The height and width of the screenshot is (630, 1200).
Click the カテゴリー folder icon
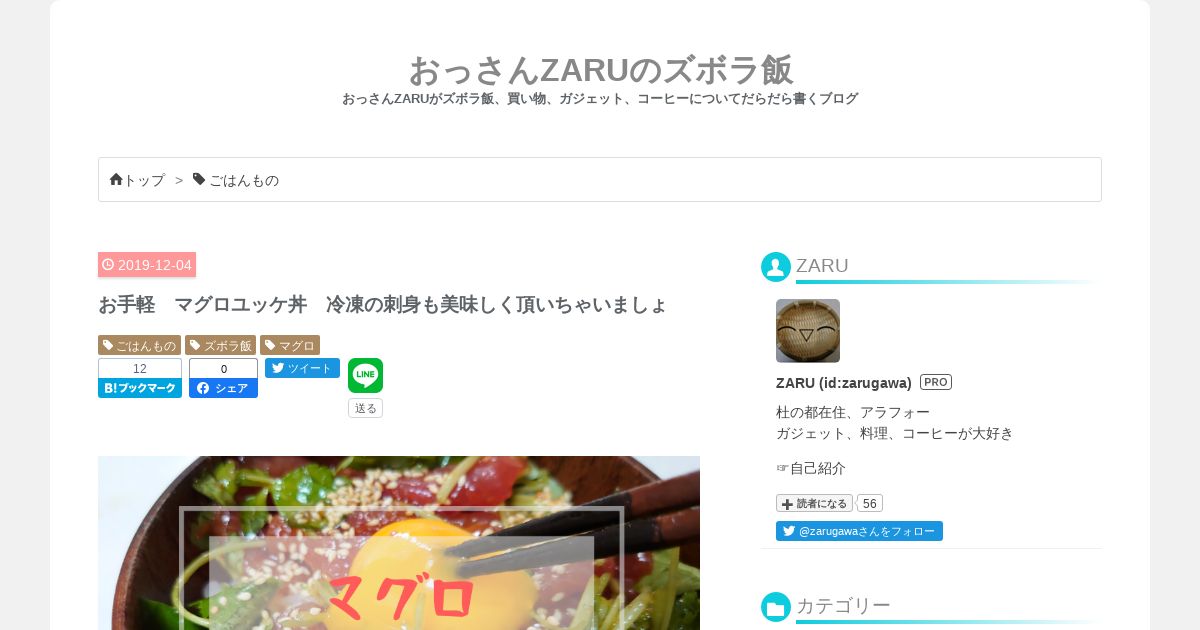tap(776, 607)
